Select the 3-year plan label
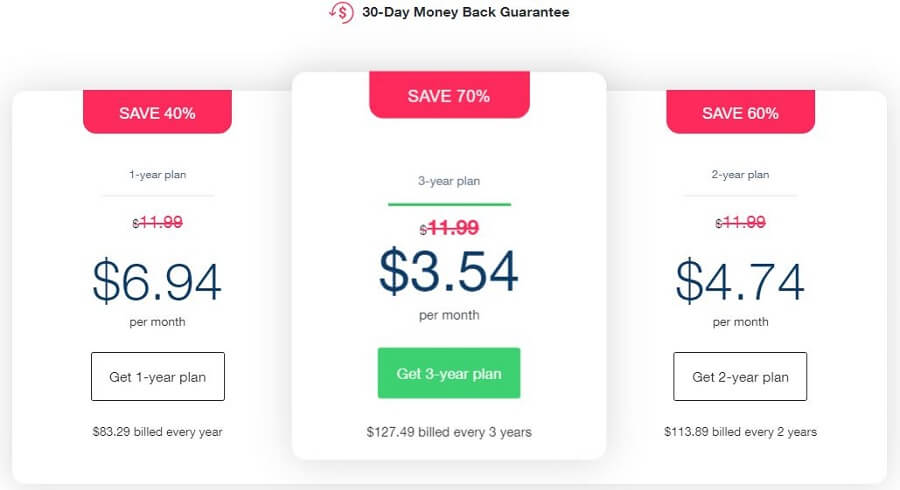The width and height of the screenshot is (900, 490). point(449,181)
